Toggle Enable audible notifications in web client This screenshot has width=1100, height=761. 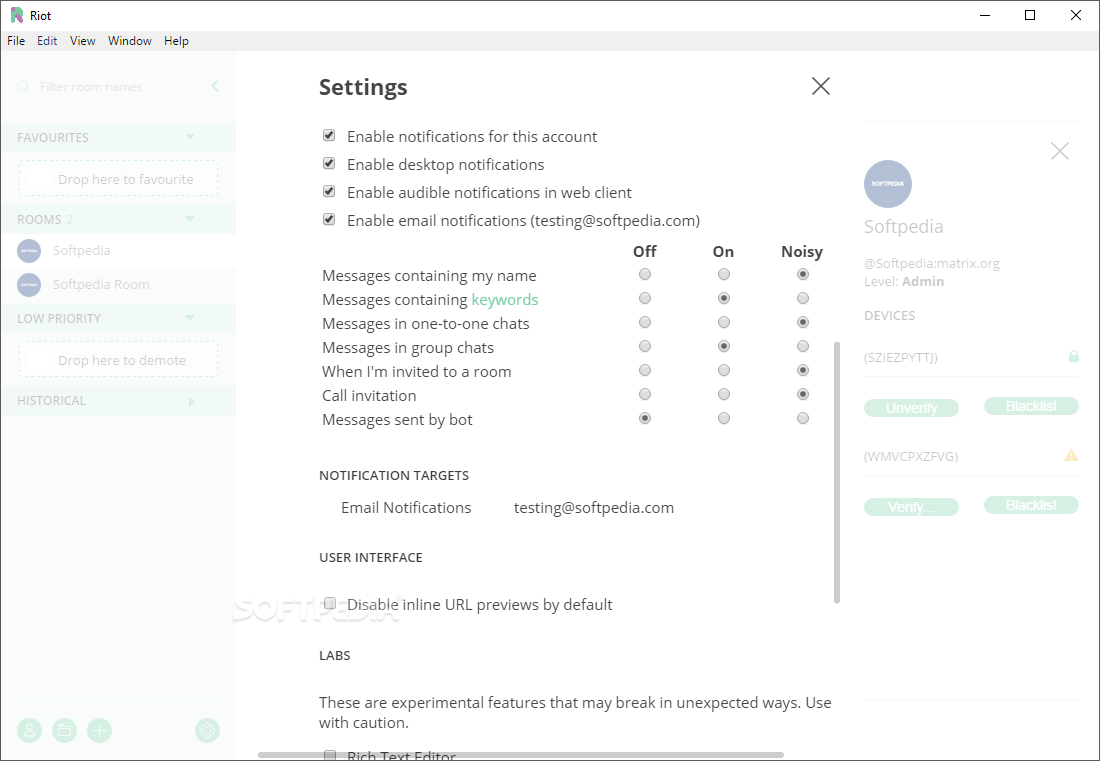[329, 192]
